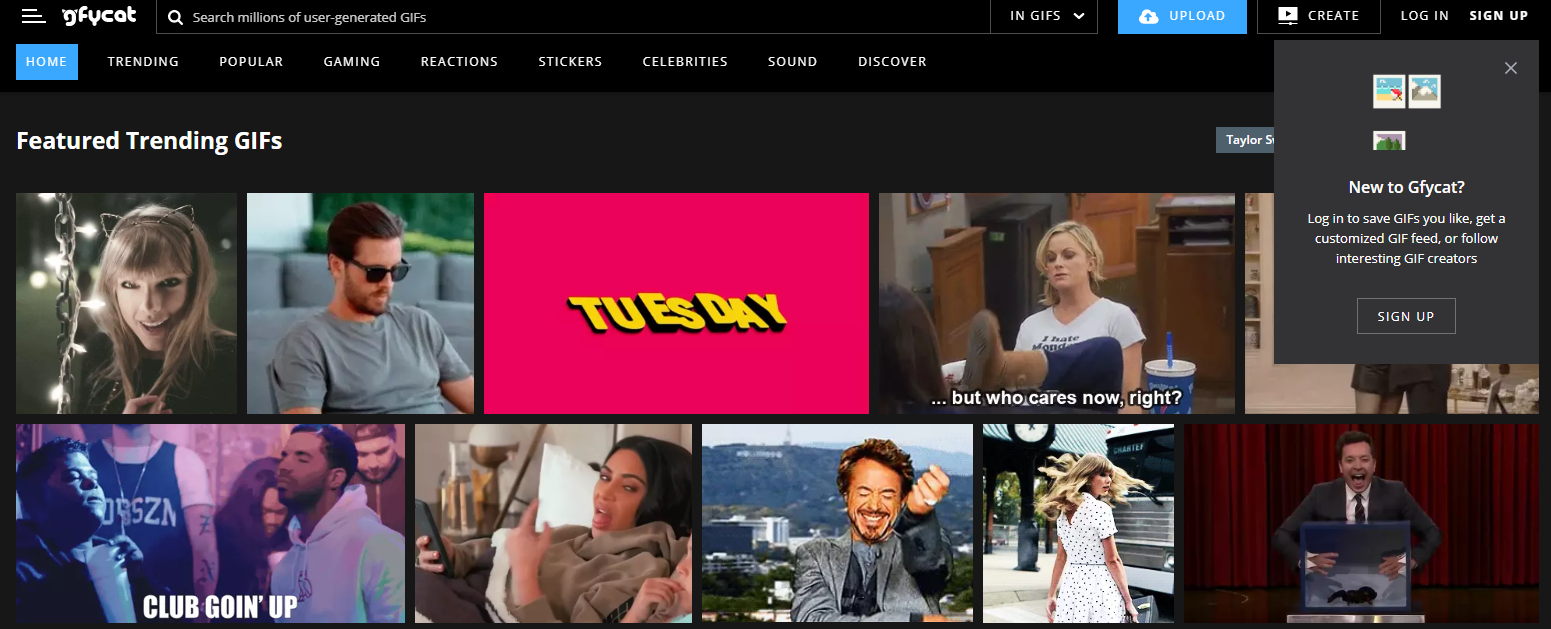Click the cloud upload icon
Image resolution: width=1551 pixels, height=629 pixels.
click(x=1149, y=16)
